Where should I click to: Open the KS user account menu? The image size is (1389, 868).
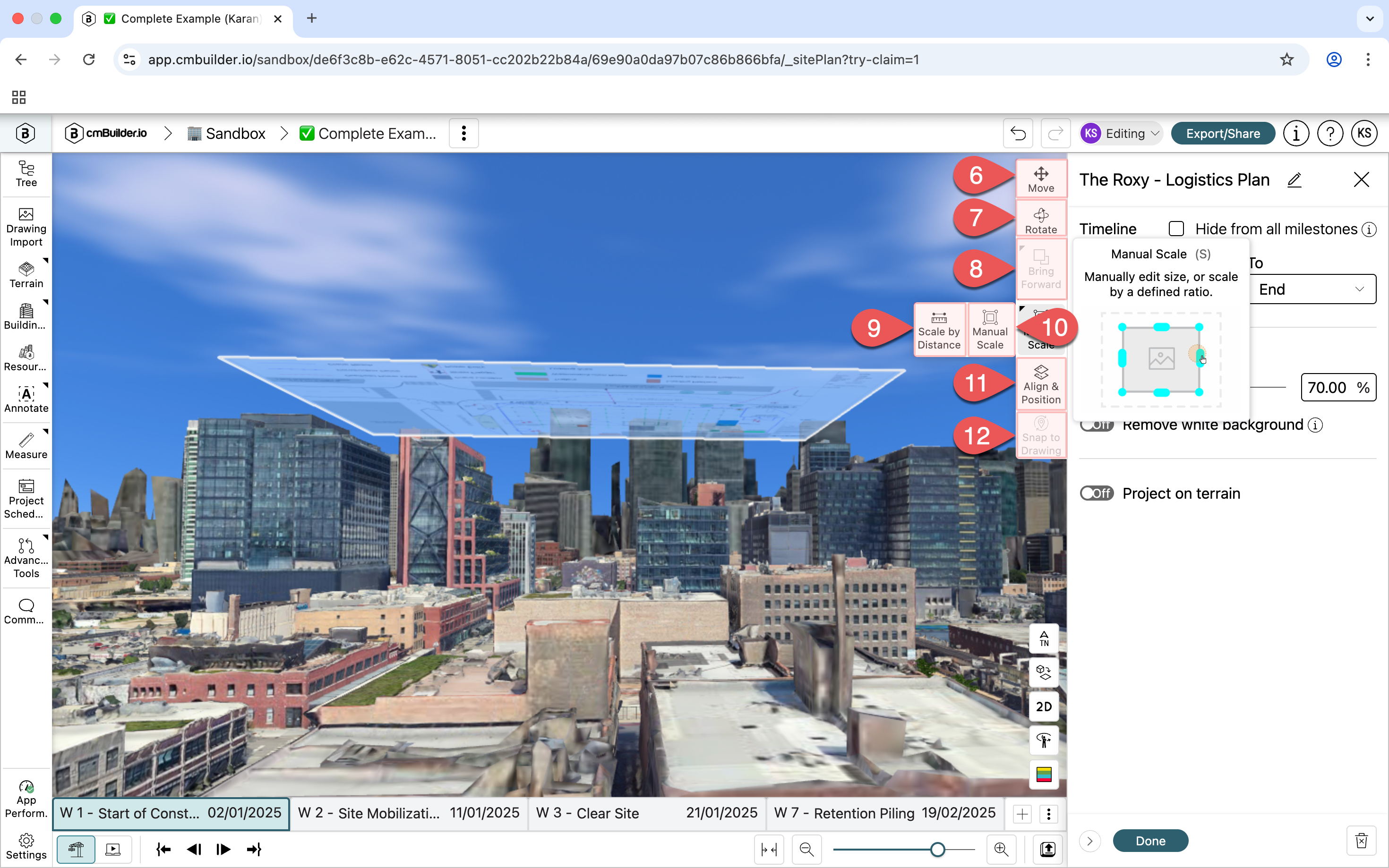click(x=1364, y=134)
